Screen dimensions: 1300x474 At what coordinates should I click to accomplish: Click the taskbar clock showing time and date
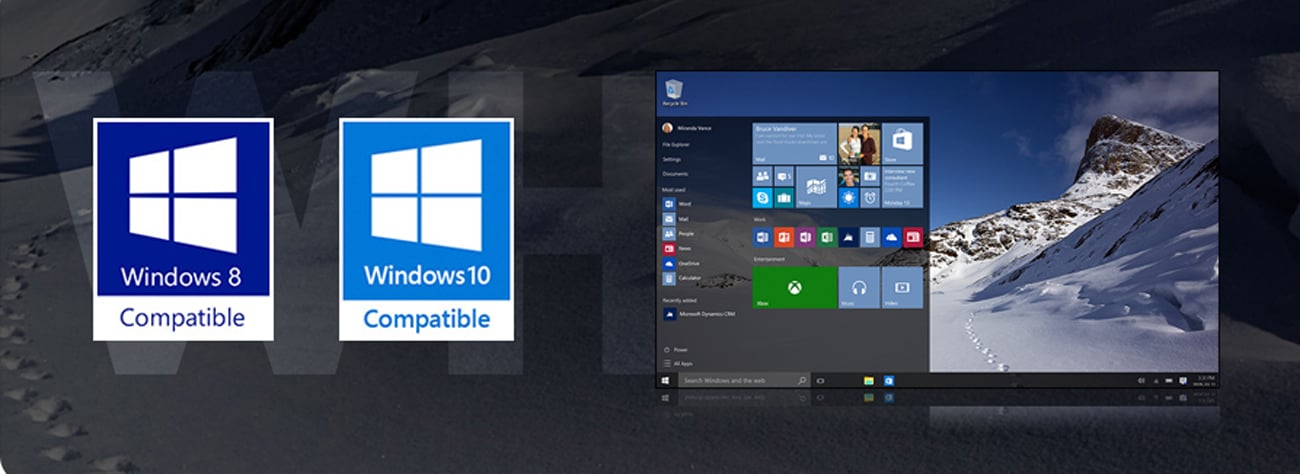click(x=1203, y=380)
